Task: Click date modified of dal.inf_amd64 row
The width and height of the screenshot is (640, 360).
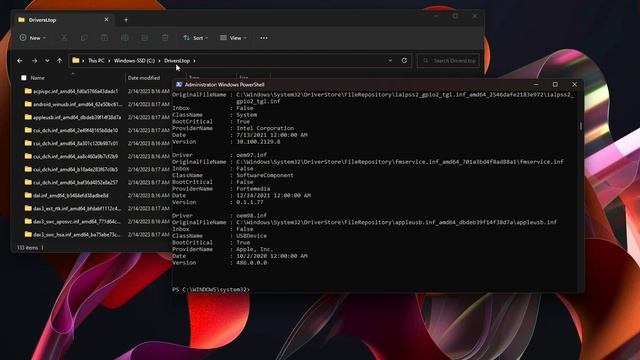Action: (x=149, y=195)
